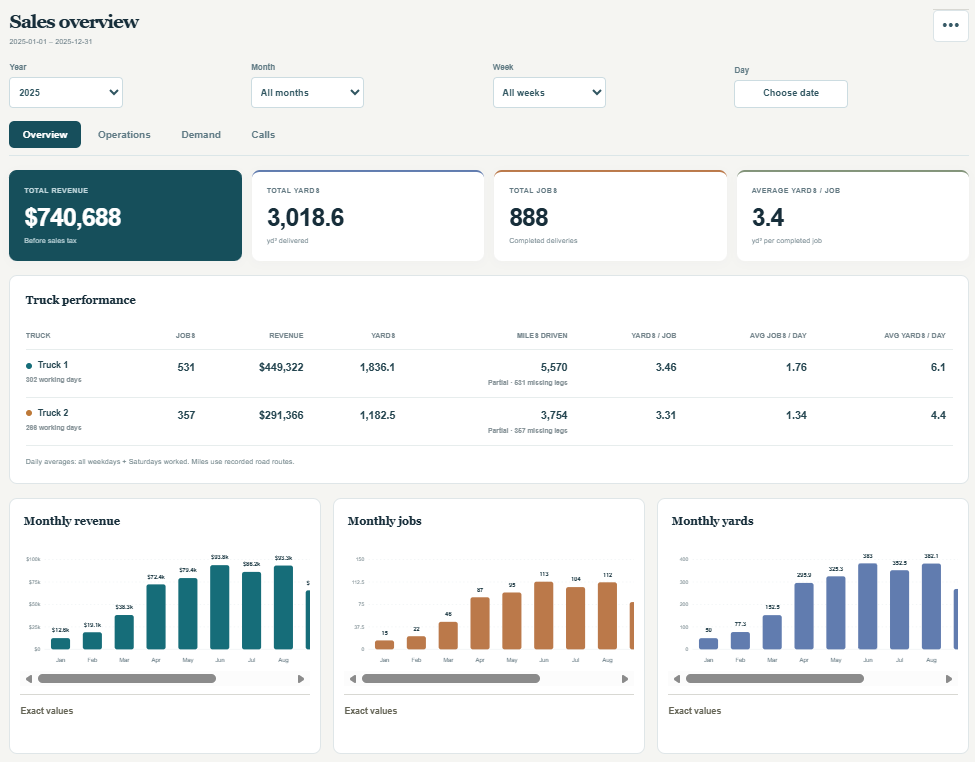Click the Truck 1 avg jobs/day value 1.76

pyautogui.click(x=796, y=368)
